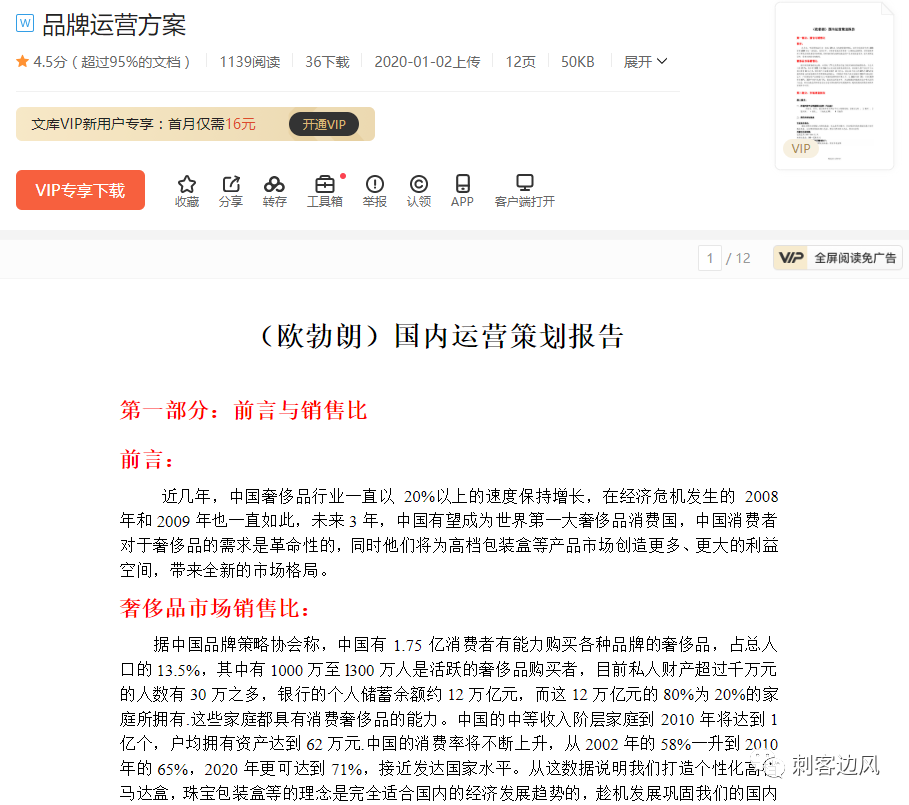Click the （欧勃朗）国内运营策划报告 heading
The width and height of the screenshot is (909, 805).
point(442,336)
